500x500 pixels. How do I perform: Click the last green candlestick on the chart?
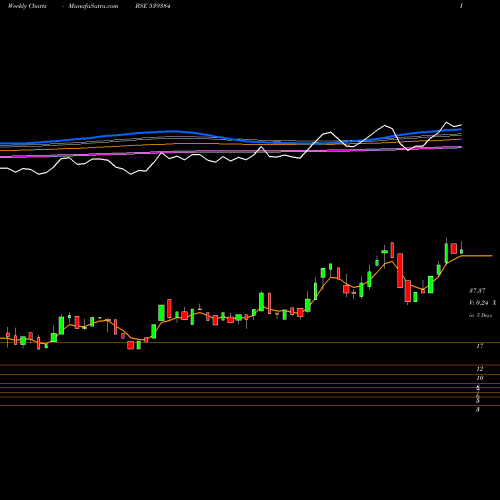pyautogui.click(x=462, y=251)
